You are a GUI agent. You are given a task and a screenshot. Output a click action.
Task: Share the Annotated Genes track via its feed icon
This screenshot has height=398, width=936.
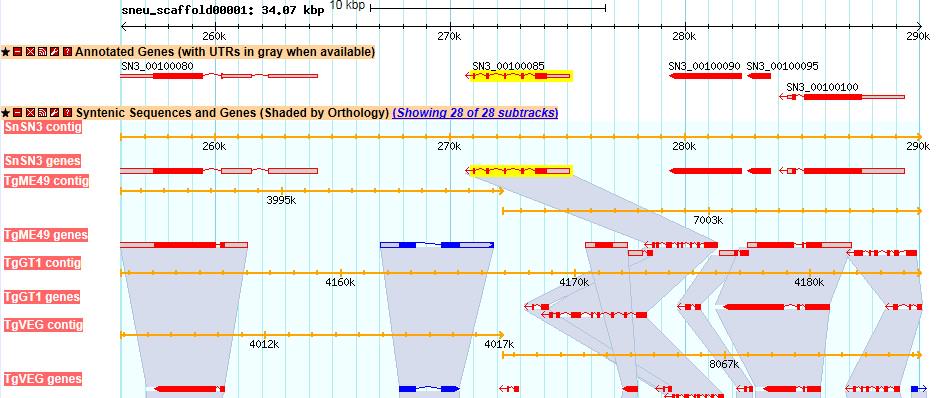42,52
